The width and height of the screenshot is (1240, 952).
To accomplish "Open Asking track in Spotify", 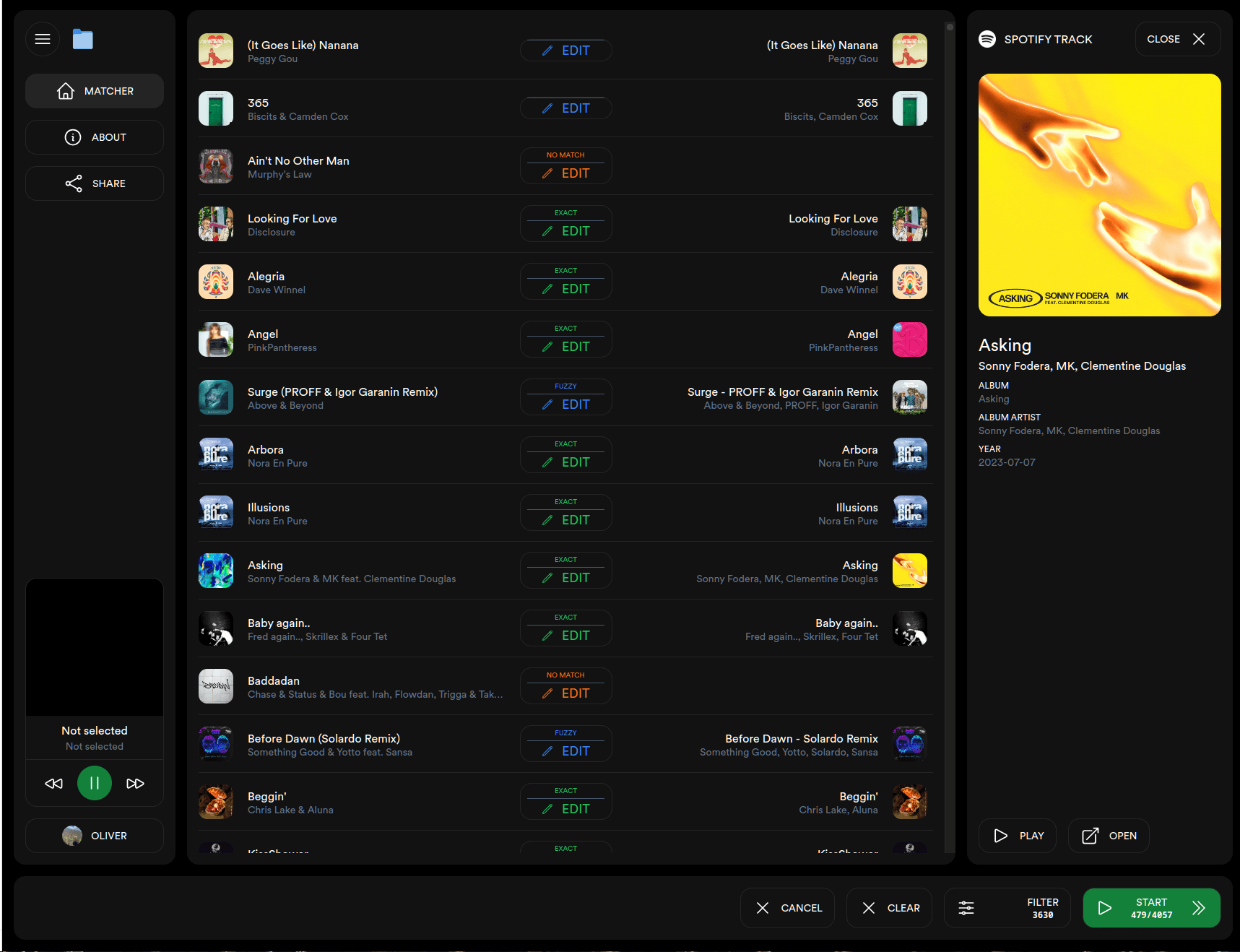I will click(1109, 836).
